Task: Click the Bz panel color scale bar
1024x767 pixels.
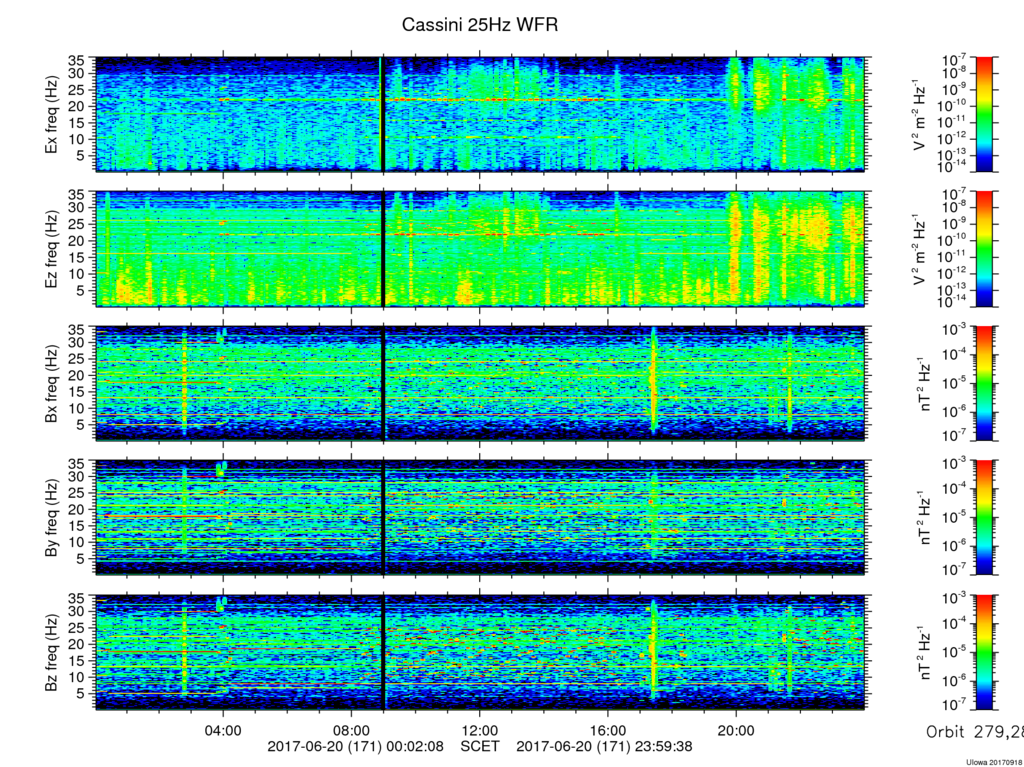Action: (x=984, y=652)
